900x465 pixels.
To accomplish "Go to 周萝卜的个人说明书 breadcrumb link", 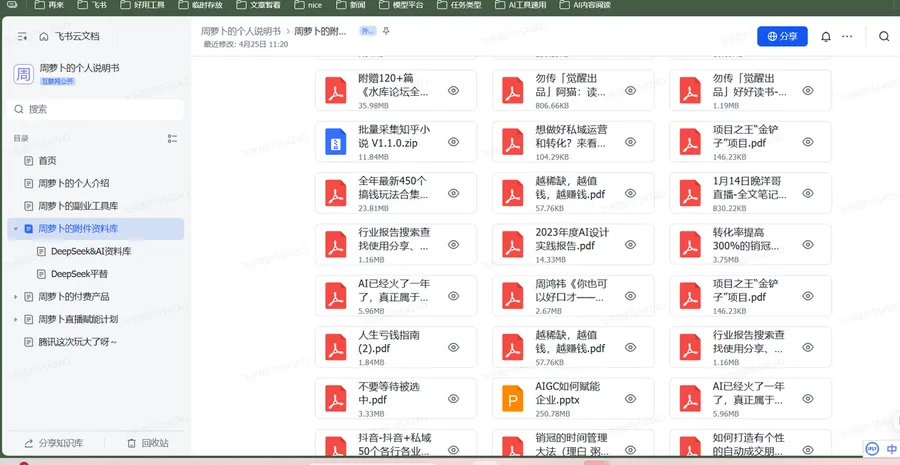I will pyautogui.click(x=240, y=31).
